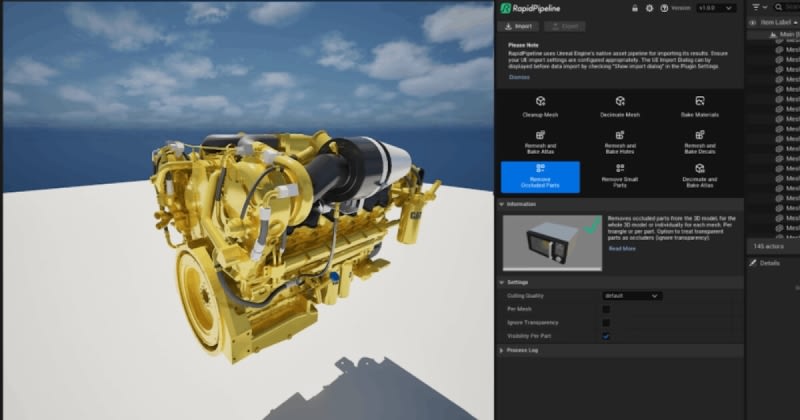Click the Decimate and Bake Atlas preset
This screenshot has height=420, width=800.
click(699, 175)
